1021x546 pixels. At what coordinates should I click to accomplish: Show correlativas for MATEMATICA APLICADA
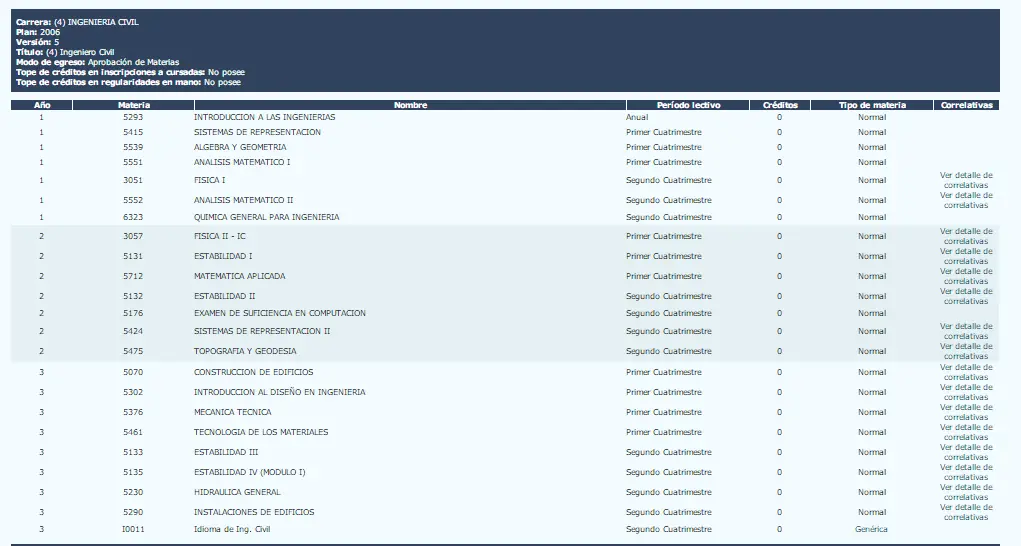966,277
